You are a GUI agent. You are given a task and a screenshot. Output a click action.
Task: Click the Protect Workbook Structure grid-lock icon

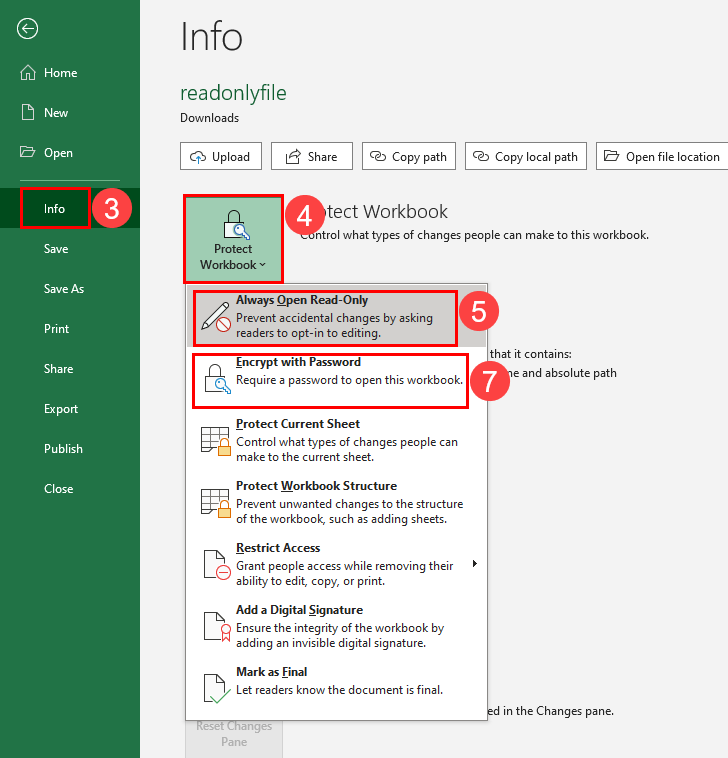[216, 503]
